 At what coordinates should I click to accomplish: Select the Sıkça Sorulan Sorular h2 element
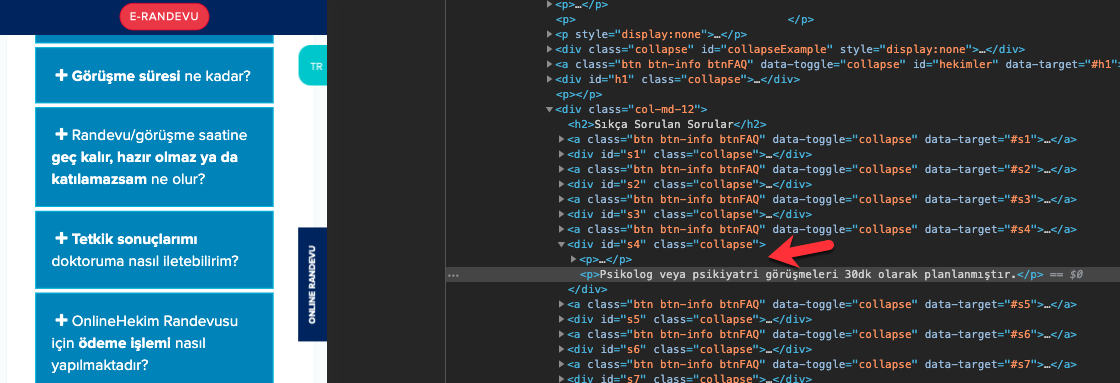tap(667, 124)
